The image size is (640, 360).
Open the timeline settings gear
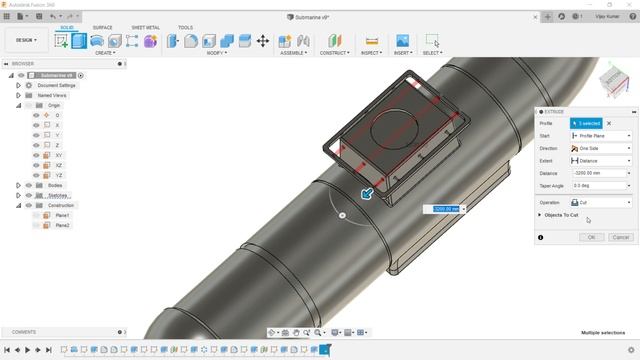coord(631,350)
